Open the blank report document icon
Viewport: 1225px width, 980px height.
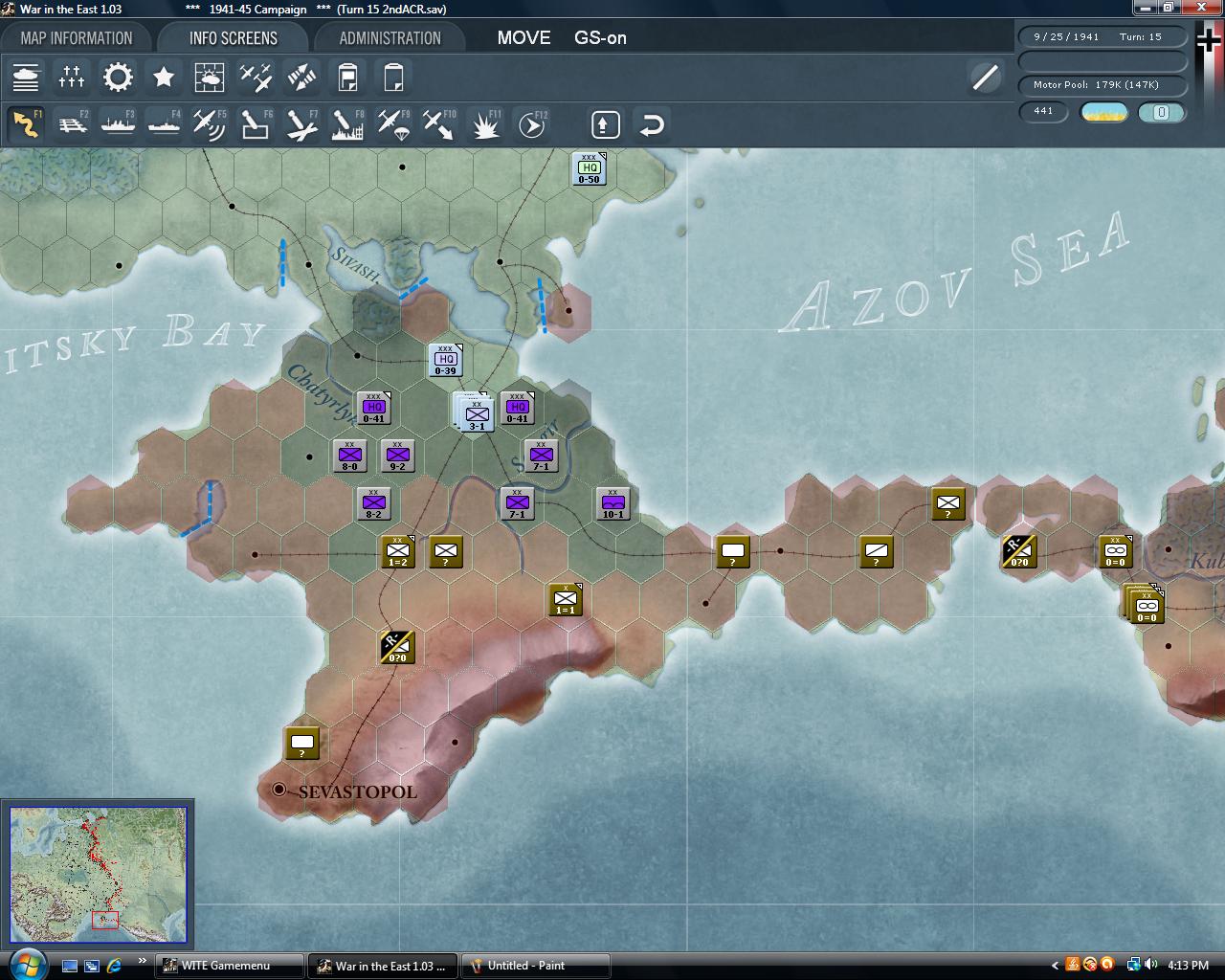[x=393, y=78]
